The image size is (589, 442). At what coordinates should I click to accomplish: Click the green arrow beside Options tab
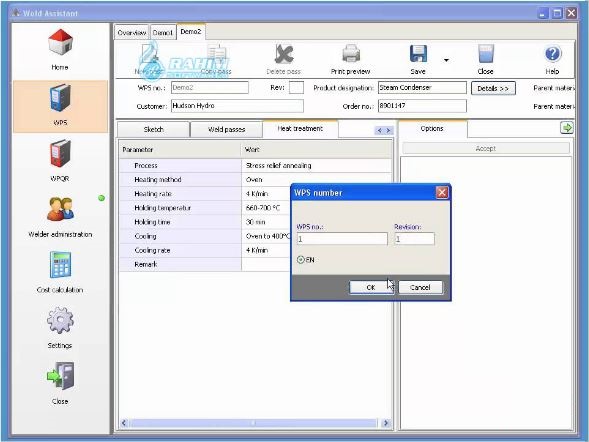pyautogui.click(x=566, y=128)
